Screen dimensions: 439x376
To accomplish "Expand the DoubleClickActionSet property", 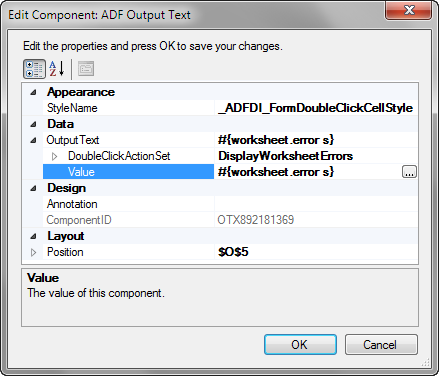I will tap(54, 156).
